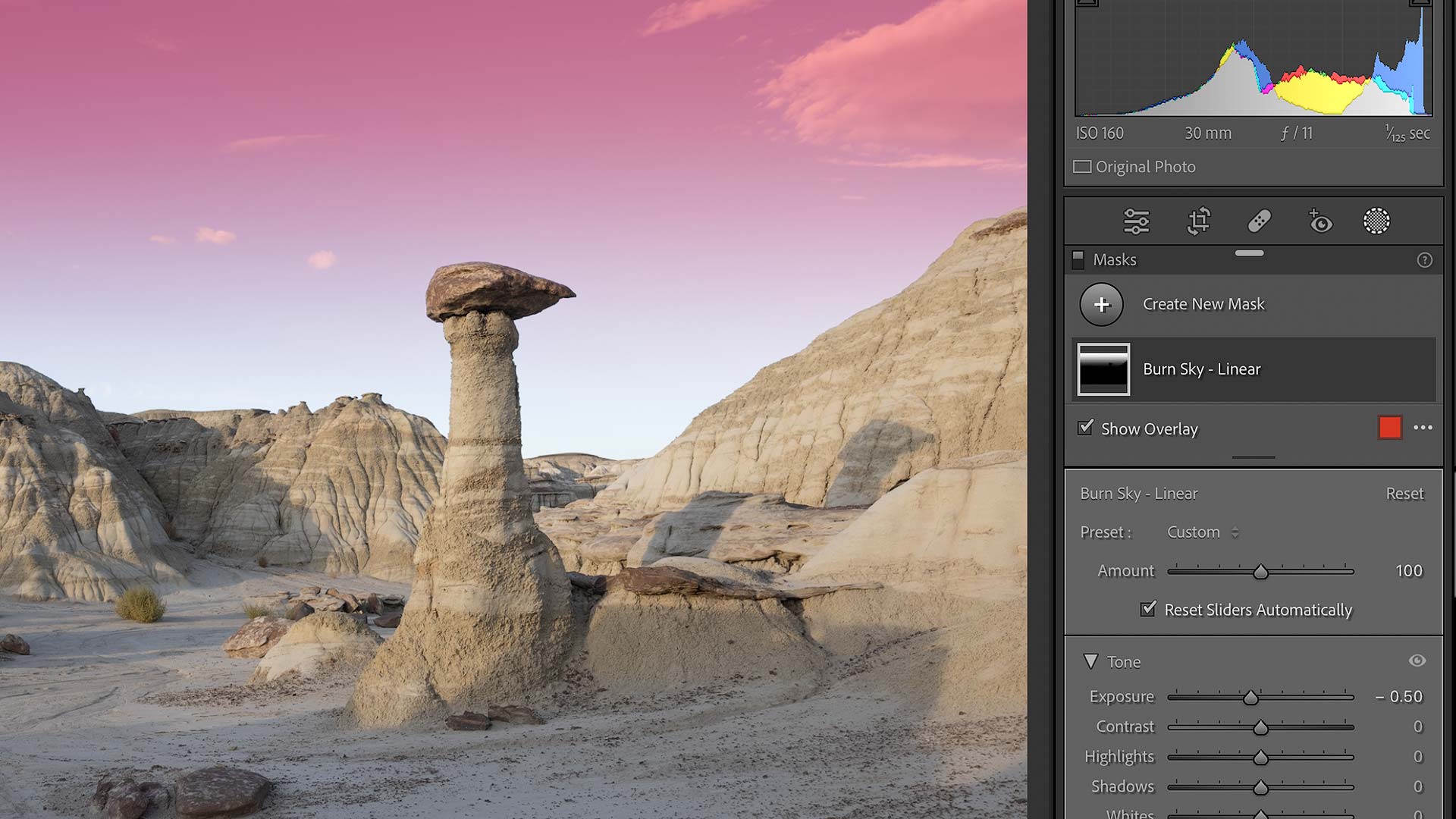Click Reset for Burn Sky - Linear

1404,493
